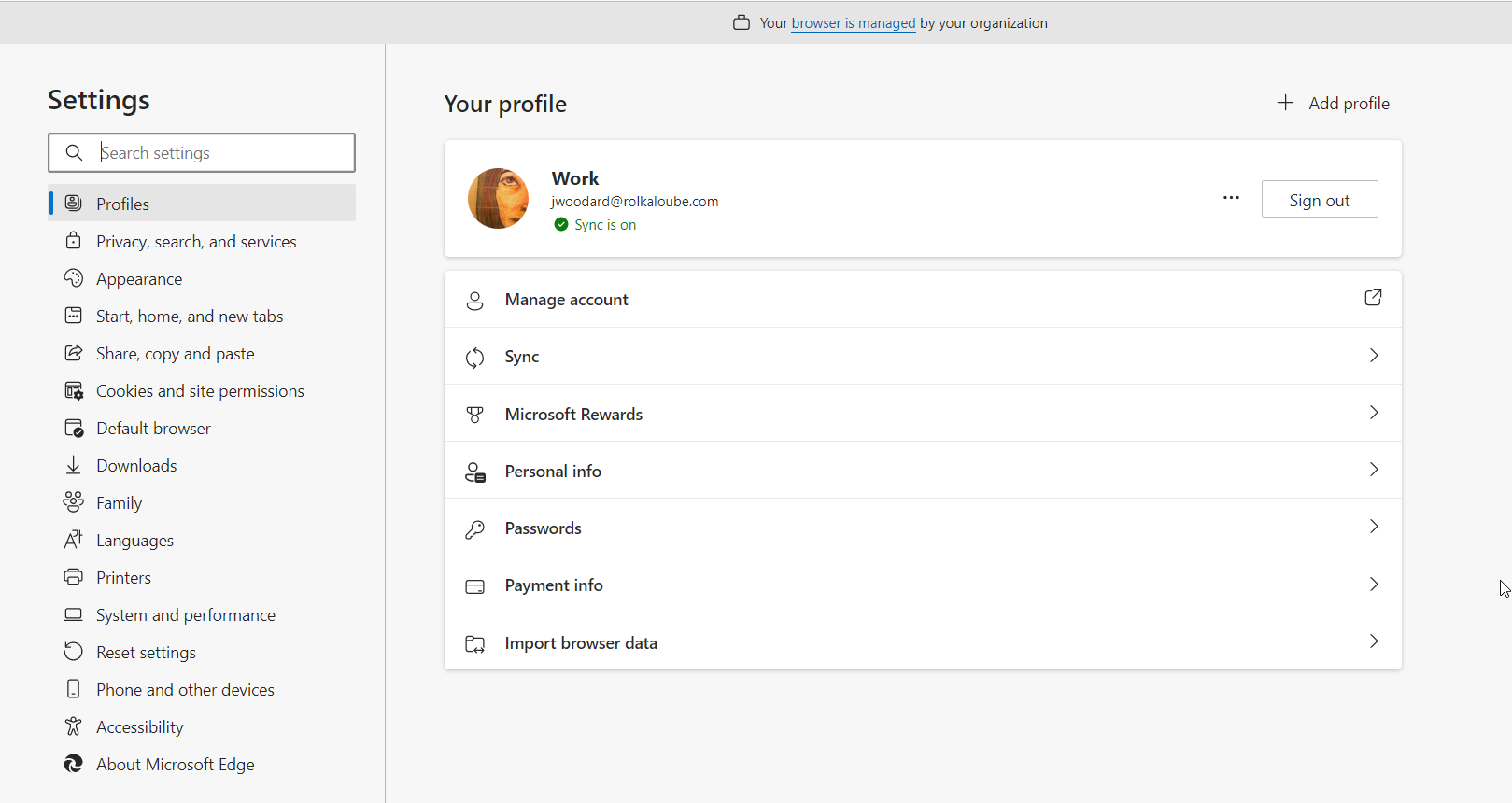Click the Accessibility figure icon
The width and height of the screenshot is (1512, 803).
pyautogui.click(x=74, y=726)
